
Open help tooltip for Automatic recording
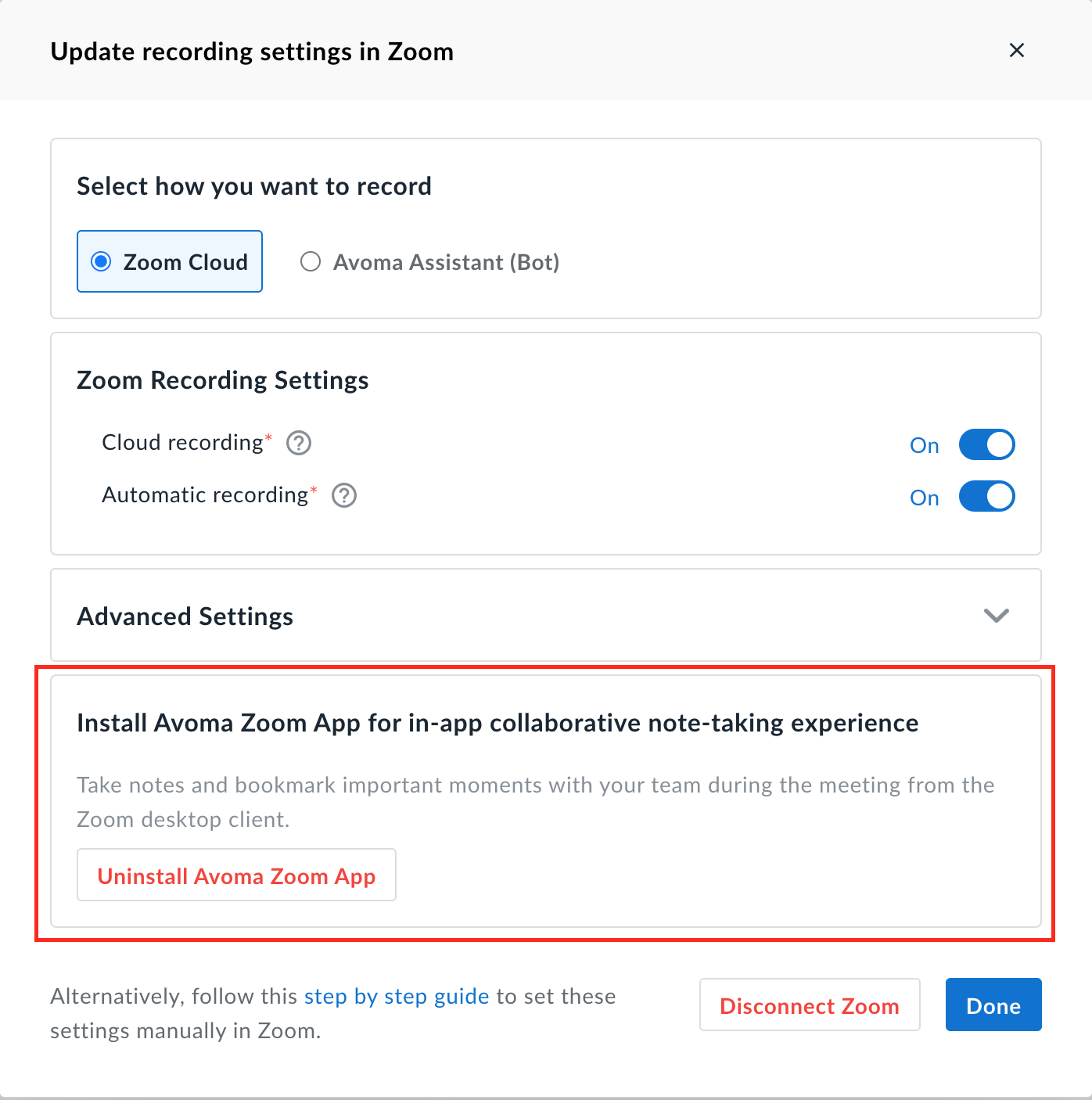coord(344,495)
